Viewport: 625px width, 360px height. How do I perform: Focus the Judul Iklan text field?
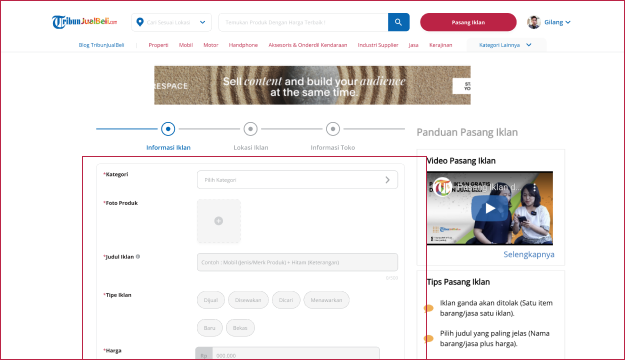coord(297,262)
